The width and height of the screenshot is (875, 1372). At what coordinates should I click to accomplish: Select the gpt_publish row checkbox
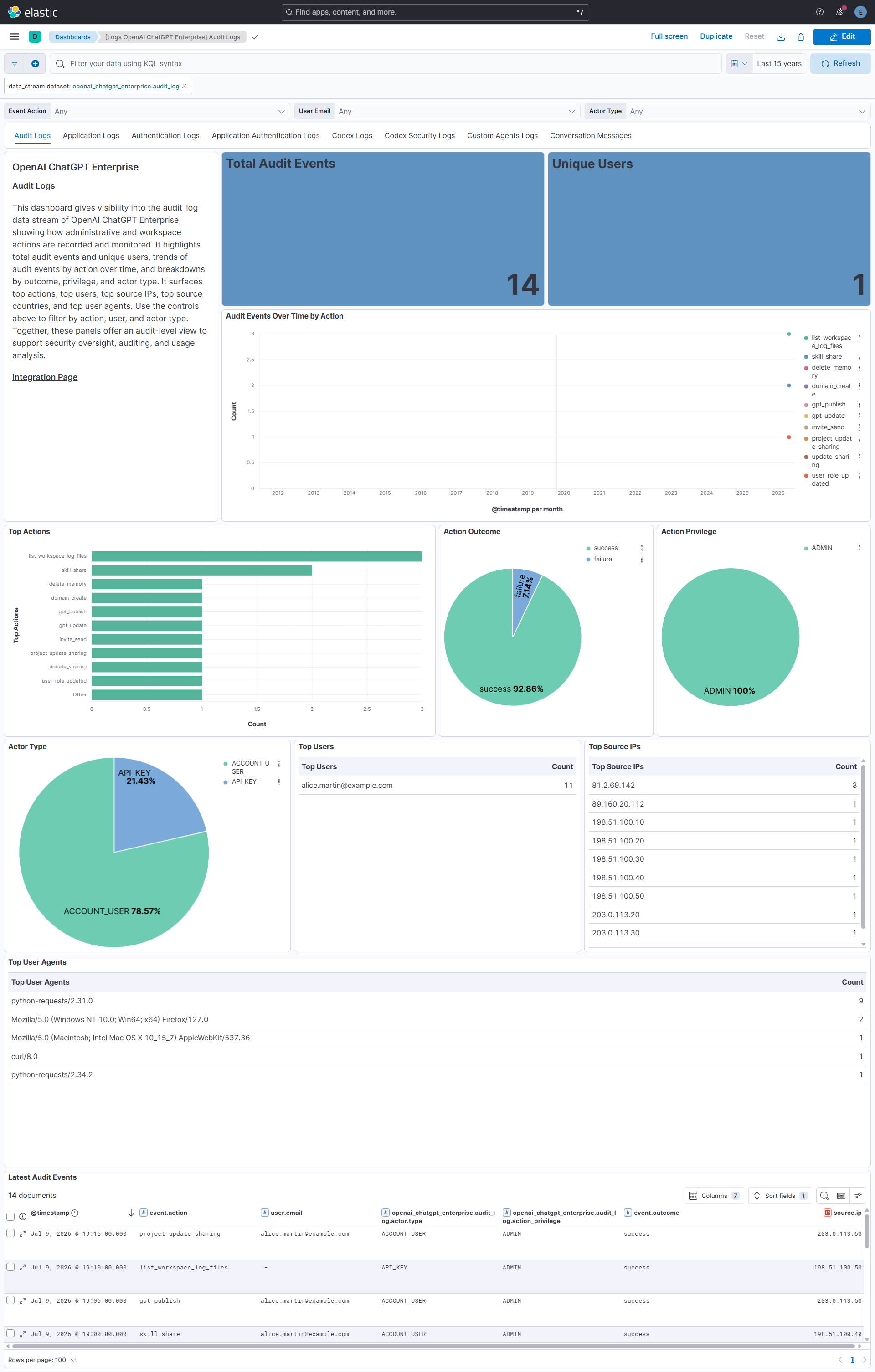click(x=10, y=1300)
